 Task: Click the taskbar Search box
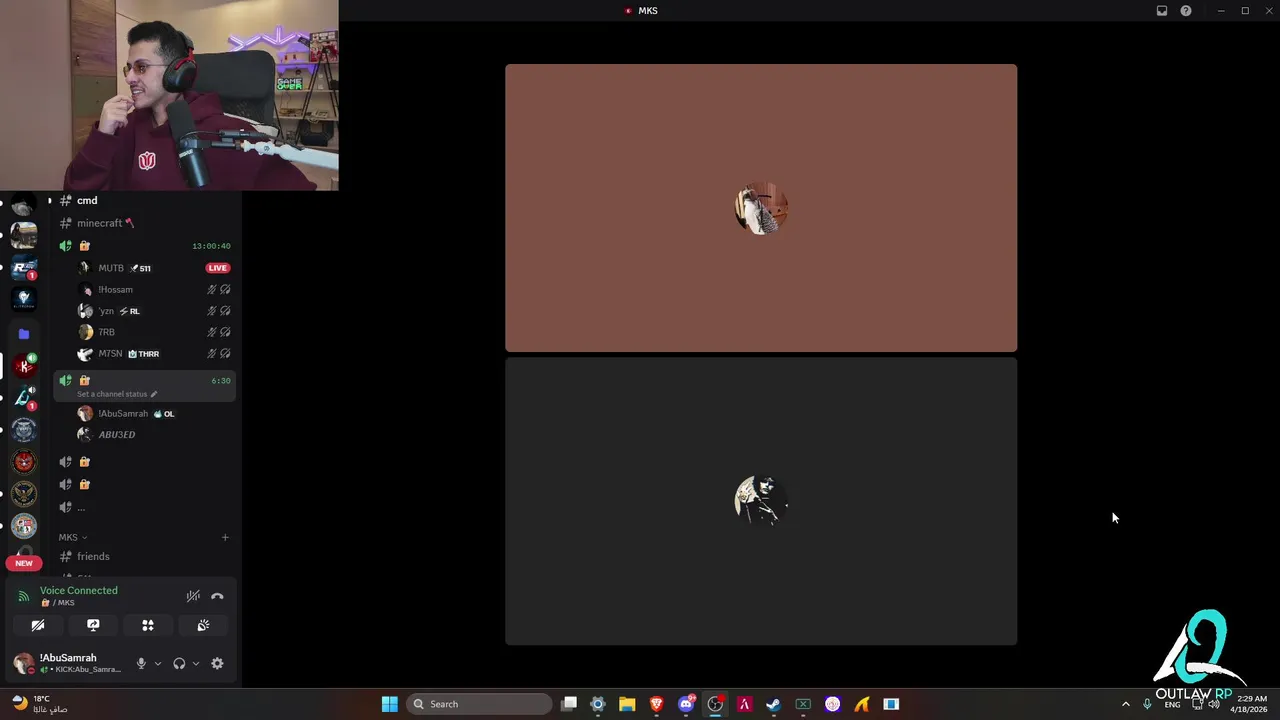(x=481, y=704)
